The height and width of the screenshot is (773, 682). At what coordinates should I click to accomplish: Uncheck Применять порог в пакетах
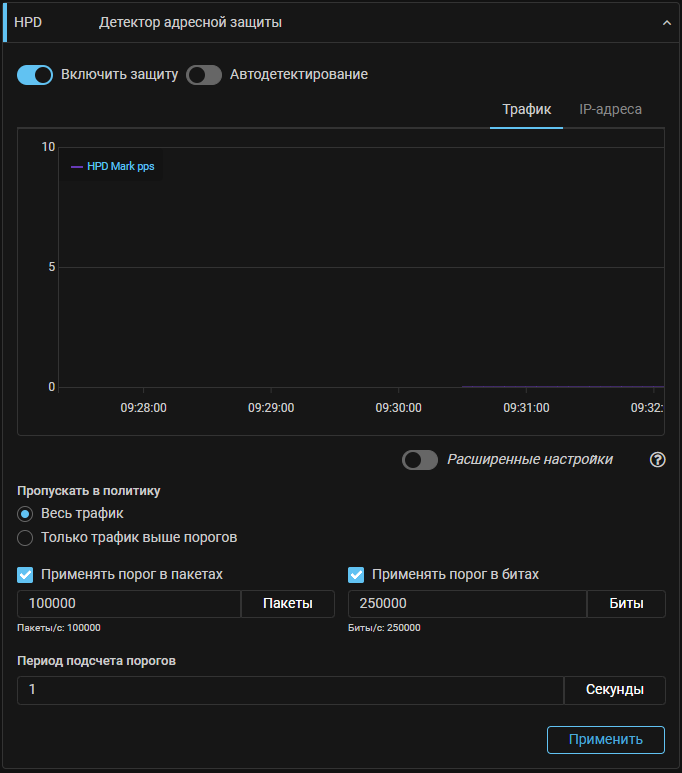[x=26, y=575]
